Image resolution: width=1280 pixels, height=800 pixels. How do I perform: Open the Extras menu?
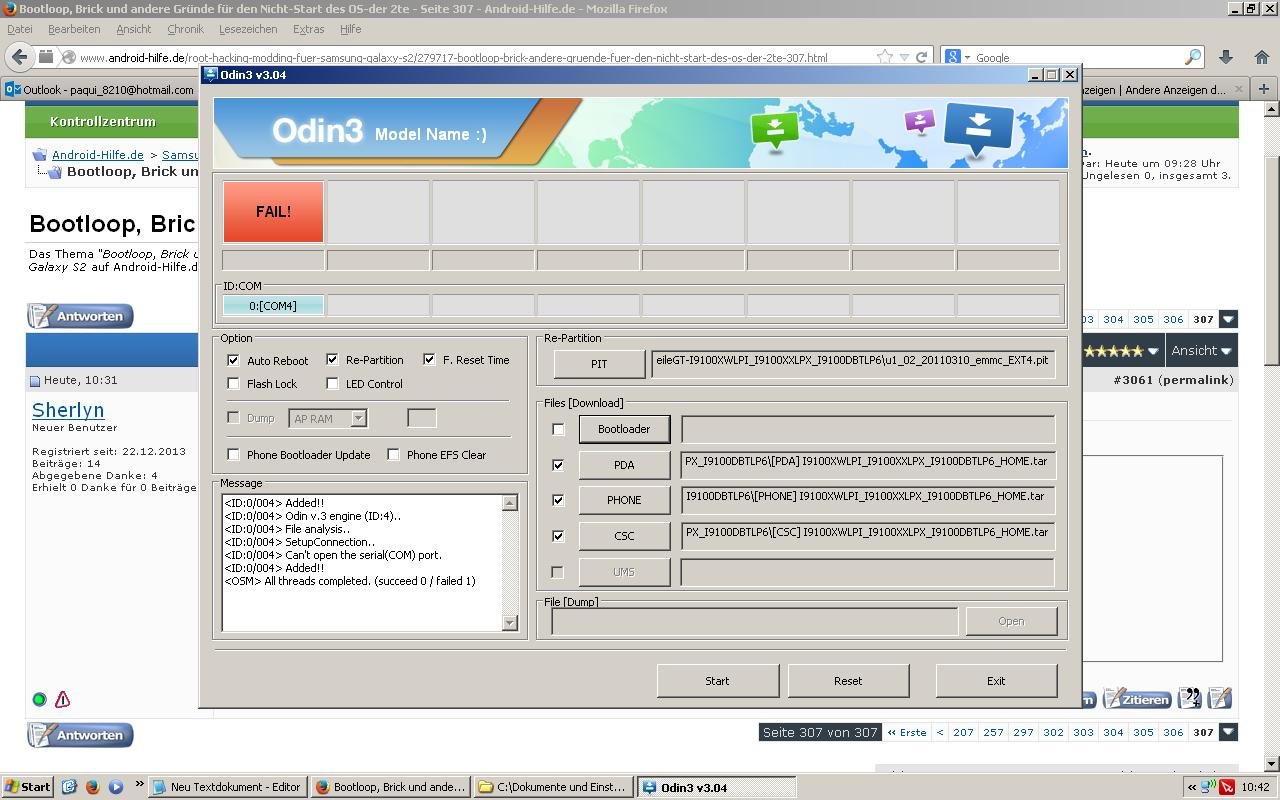pos(308,30)
